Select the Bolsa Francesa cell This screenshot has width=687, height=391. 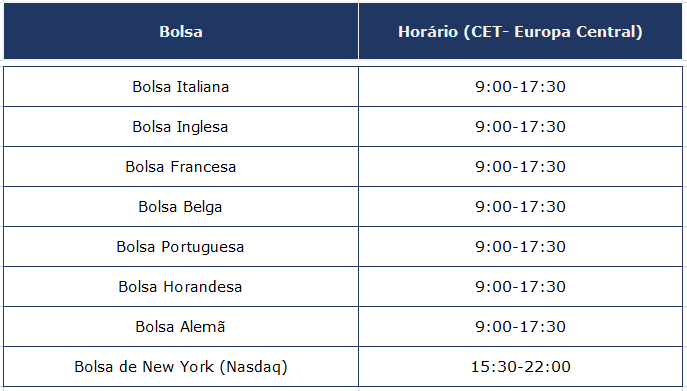(181, 167)
